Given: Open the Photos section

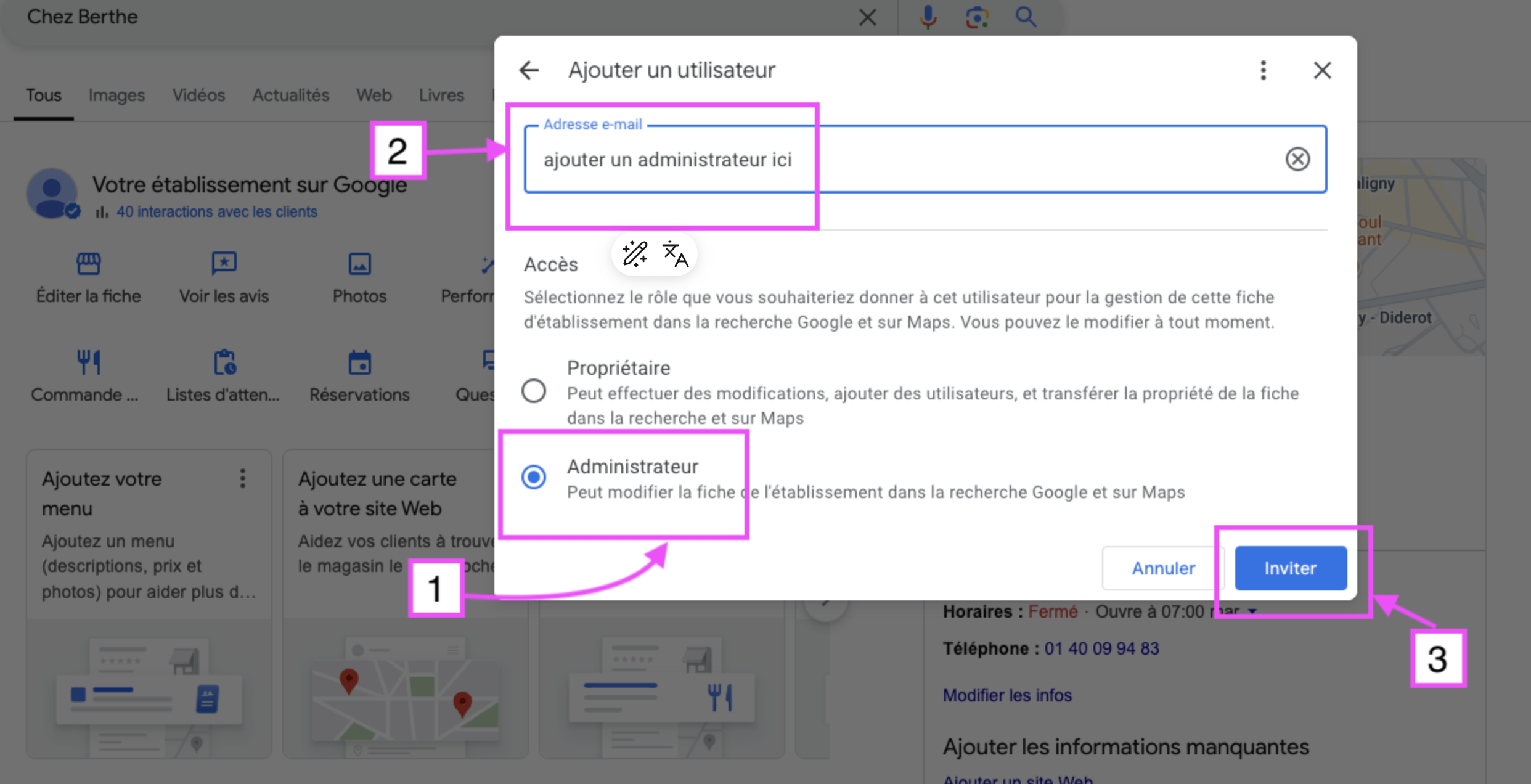Looking at the screenshot, I should click(x=359, y=279).
